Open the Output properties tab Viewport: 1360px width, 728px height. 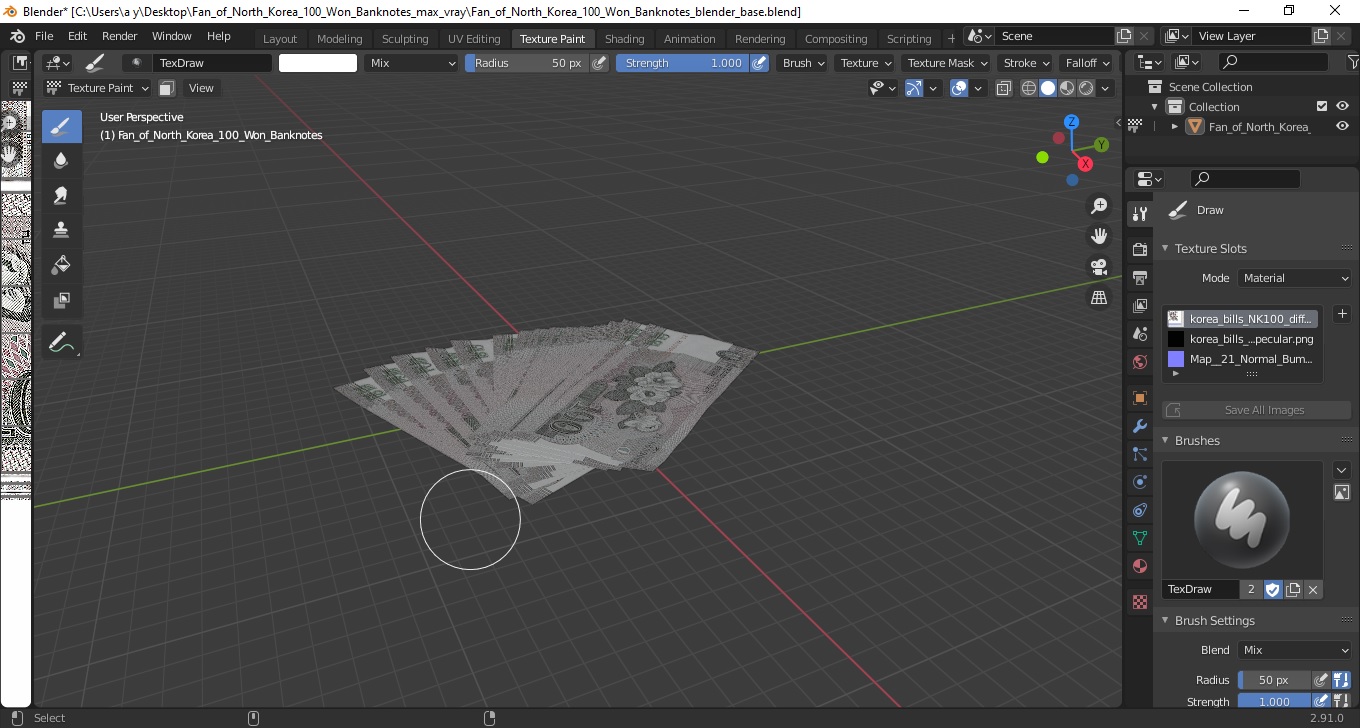click(x=1139, y=277)
